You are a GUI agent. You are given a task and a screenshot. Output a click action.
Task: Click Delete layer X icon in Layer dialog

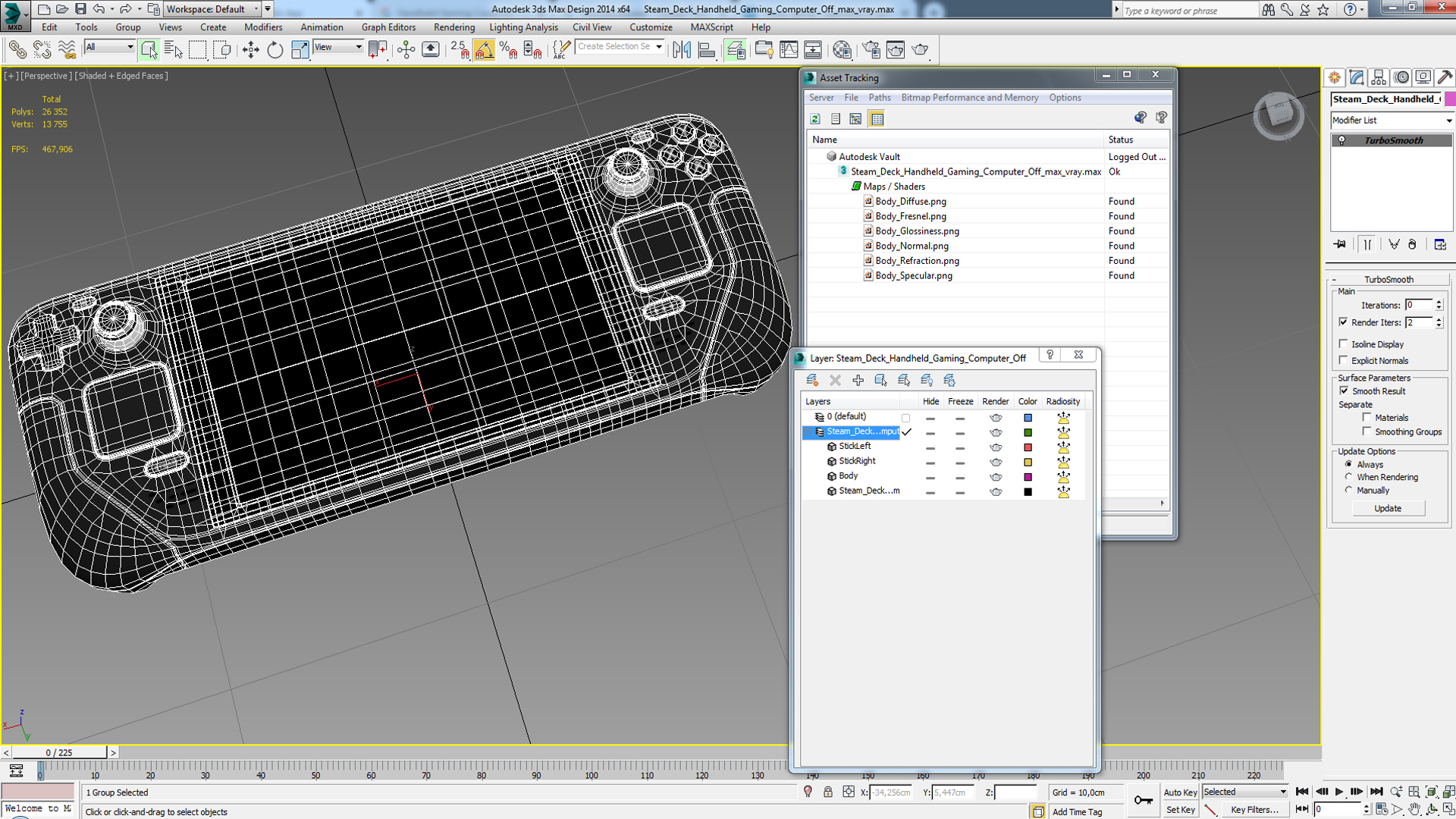[835, 380]
